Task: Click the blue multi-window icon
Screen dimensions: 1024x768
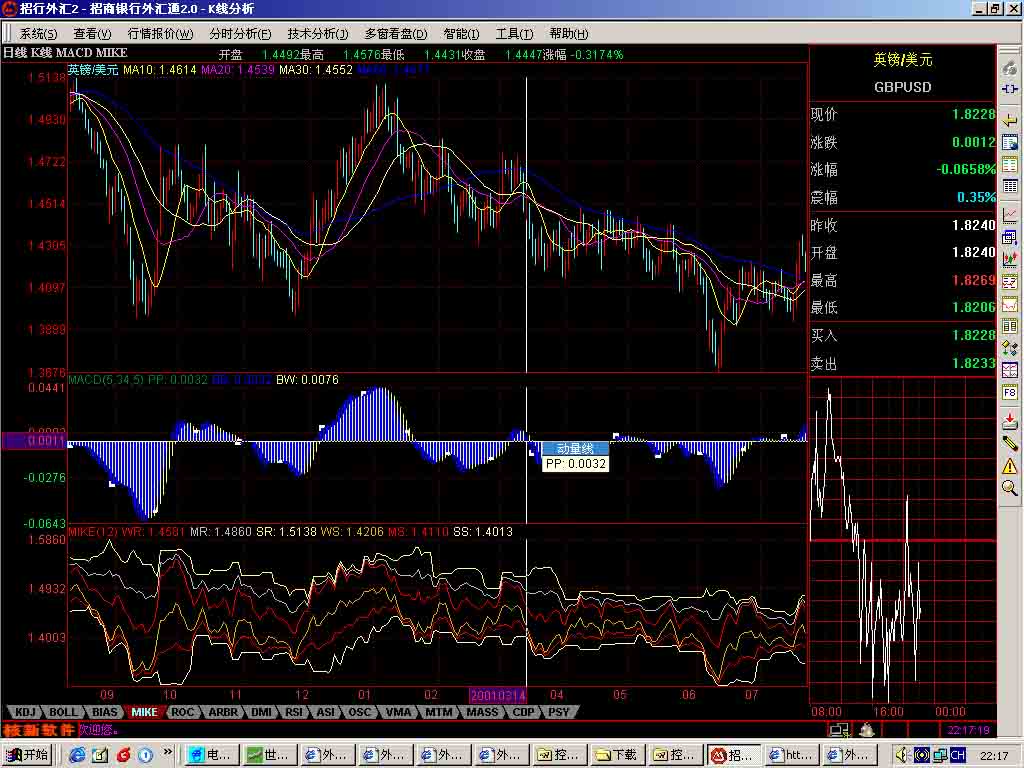Action: pyautogui.click(x=1010, y=237)
